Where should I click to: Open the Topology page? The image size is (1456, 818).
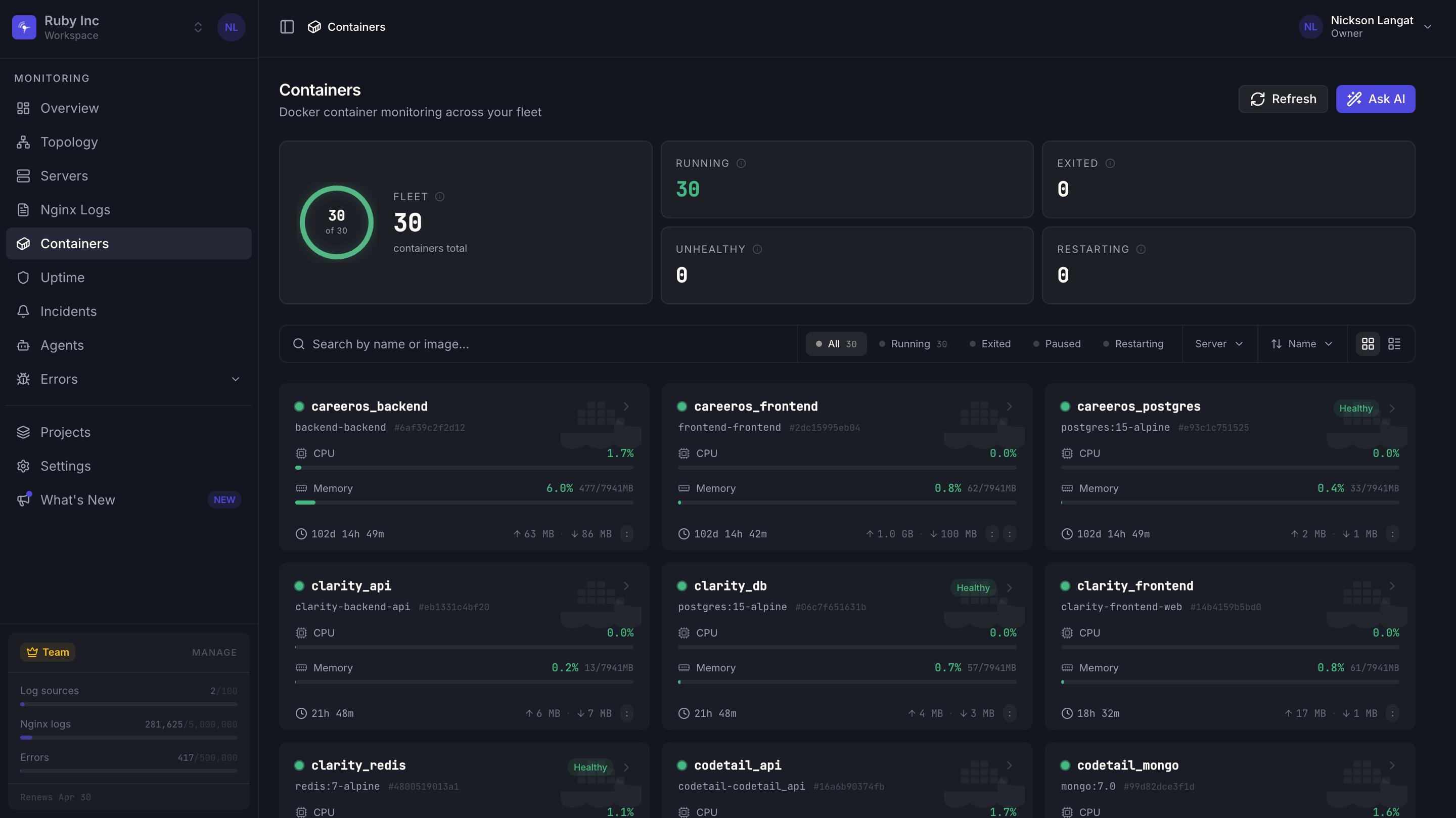(x=129, y=142)
